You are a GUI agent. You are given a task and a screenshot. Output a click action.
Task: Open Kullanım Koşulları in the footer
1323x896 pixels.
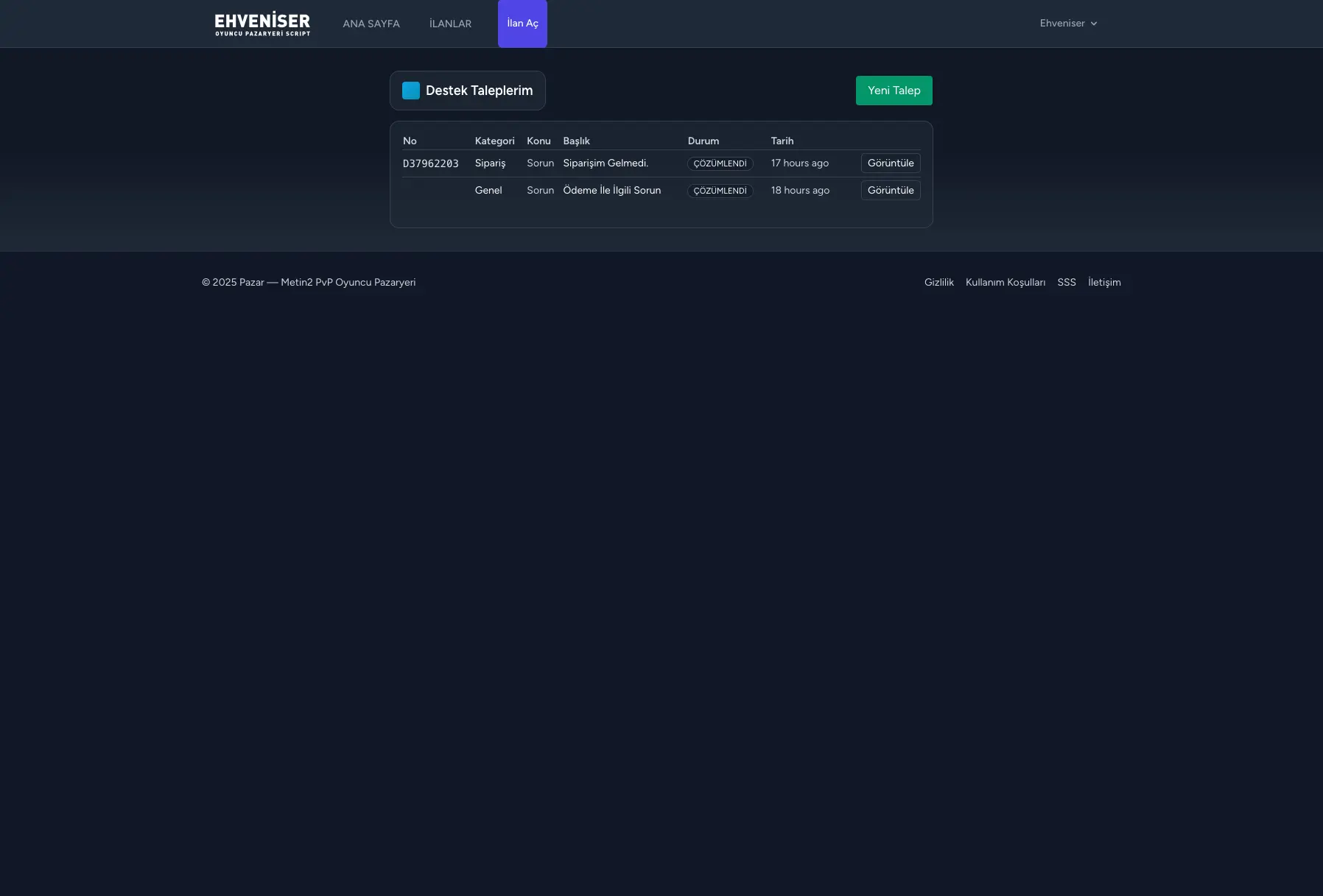coord(1005,283)
